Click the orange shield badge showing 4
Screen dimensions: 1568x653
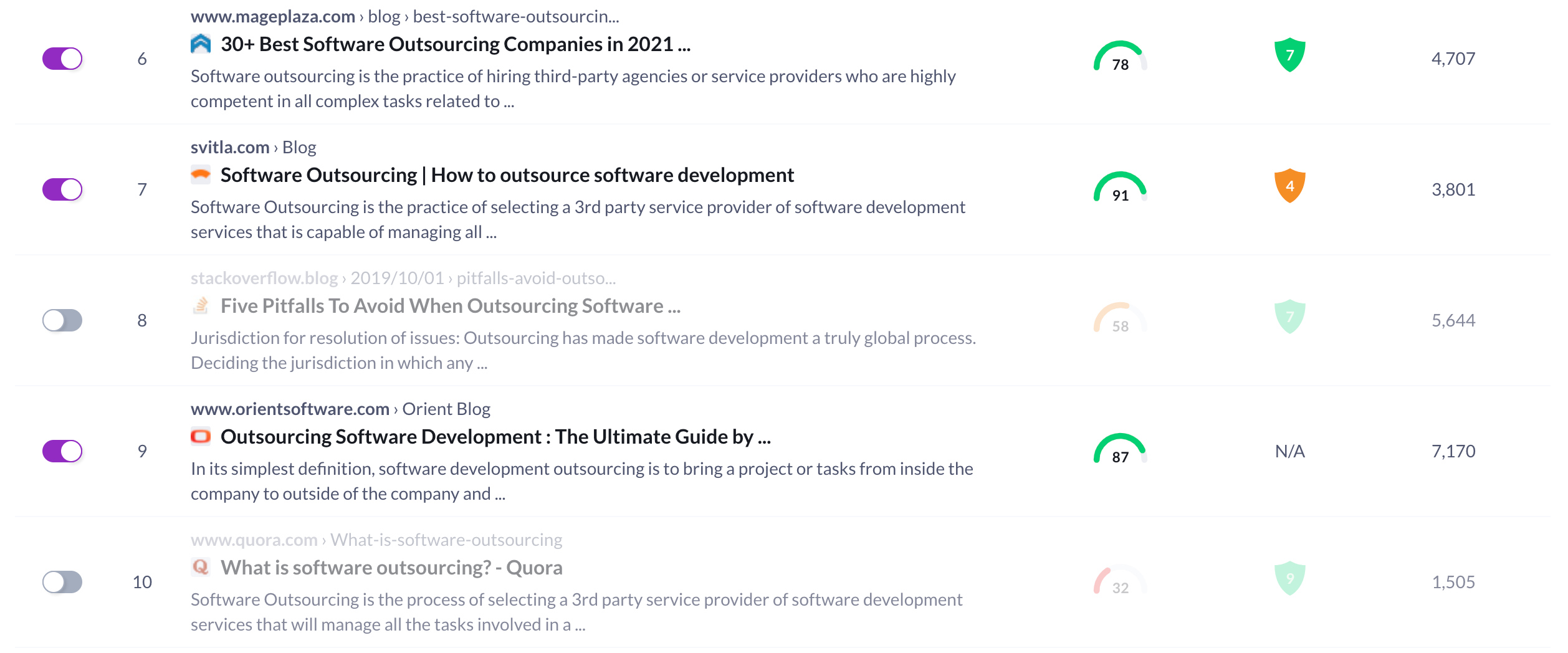1289,186
